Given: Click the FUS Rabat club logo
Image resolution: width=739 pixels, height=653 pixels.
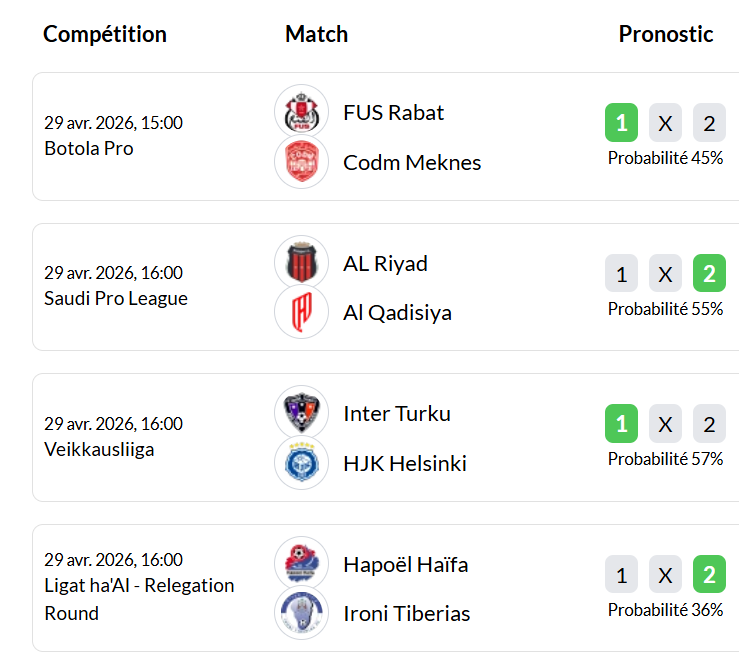Looking at the screenshot, I should click(301, 112).
